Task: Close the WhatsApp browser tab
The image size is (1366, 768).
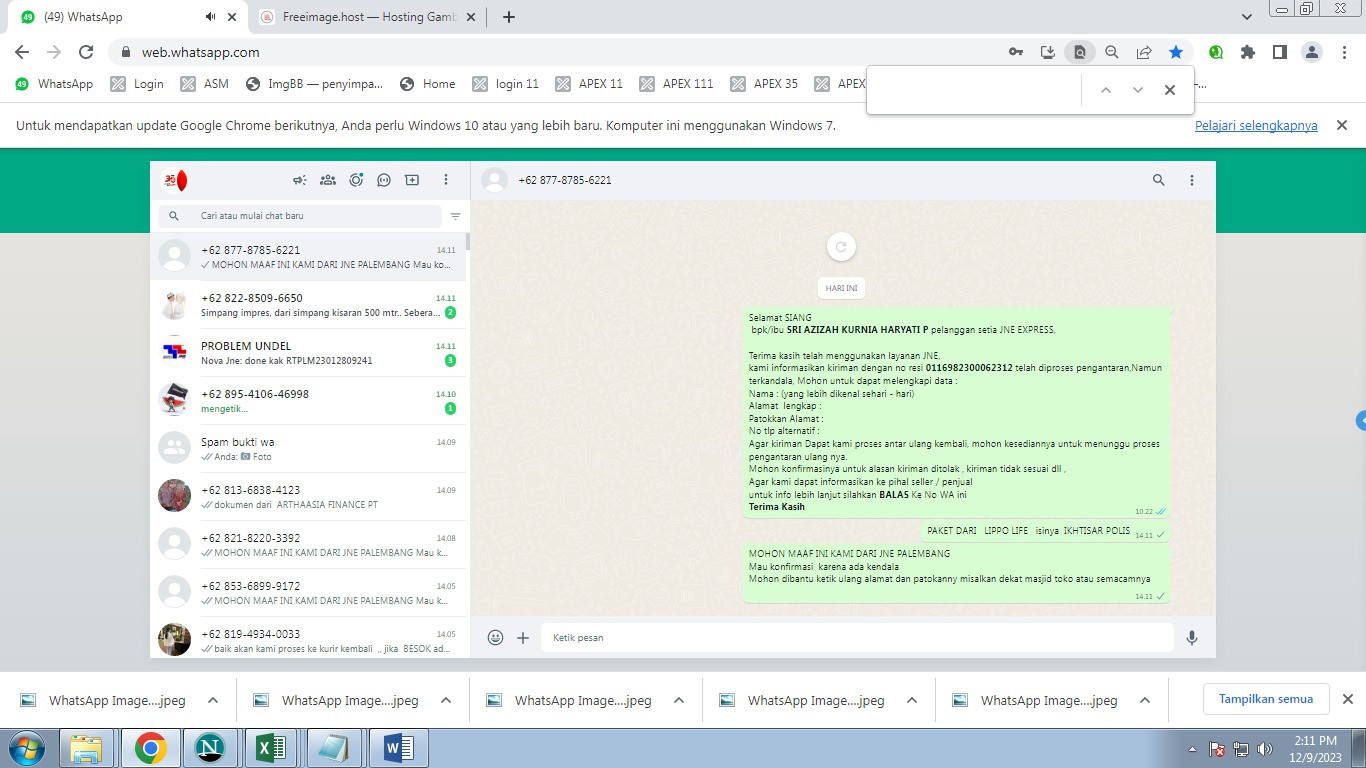Action: point(233,17)
